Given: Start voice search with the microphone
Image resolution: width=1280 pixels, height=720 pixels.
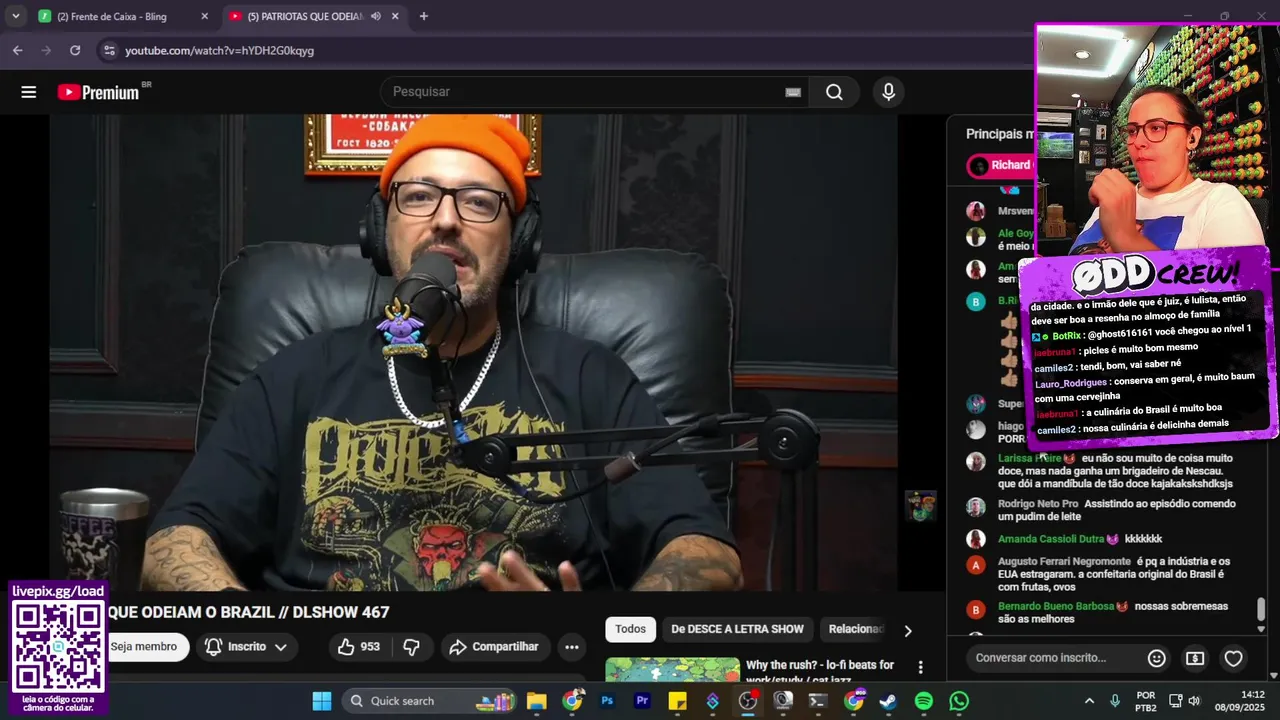Looking at the screenshot, I should pyautogui.click(x=888, y=92).
